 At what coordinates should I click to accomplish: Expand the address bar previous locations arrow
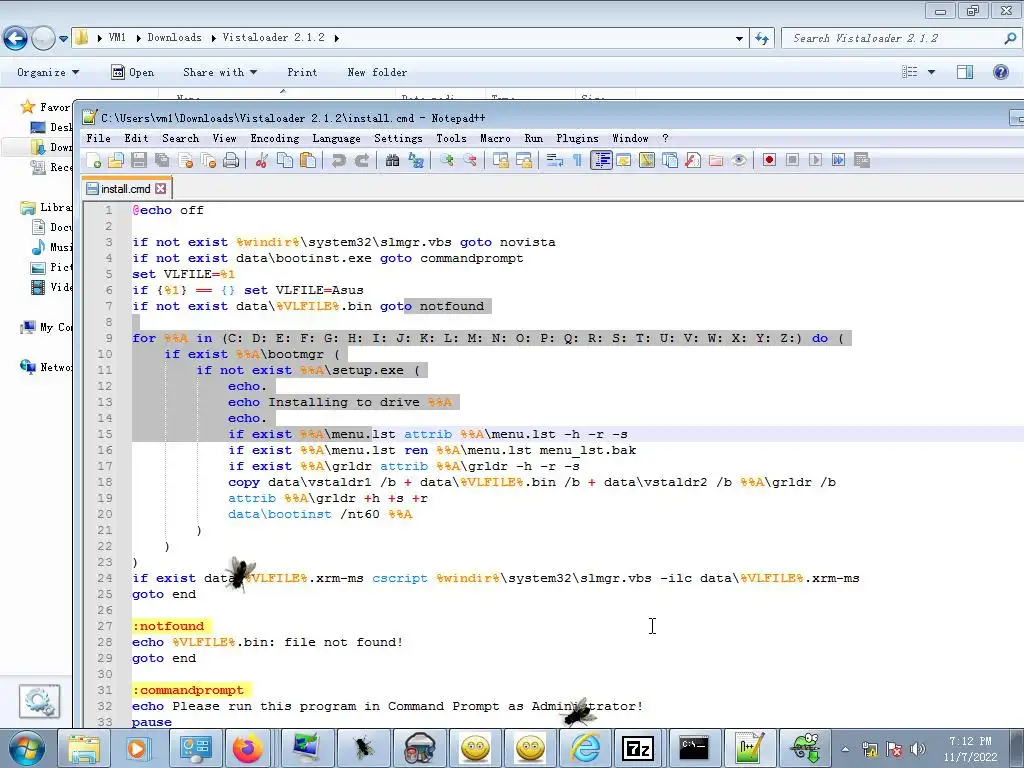coord(739,39)
